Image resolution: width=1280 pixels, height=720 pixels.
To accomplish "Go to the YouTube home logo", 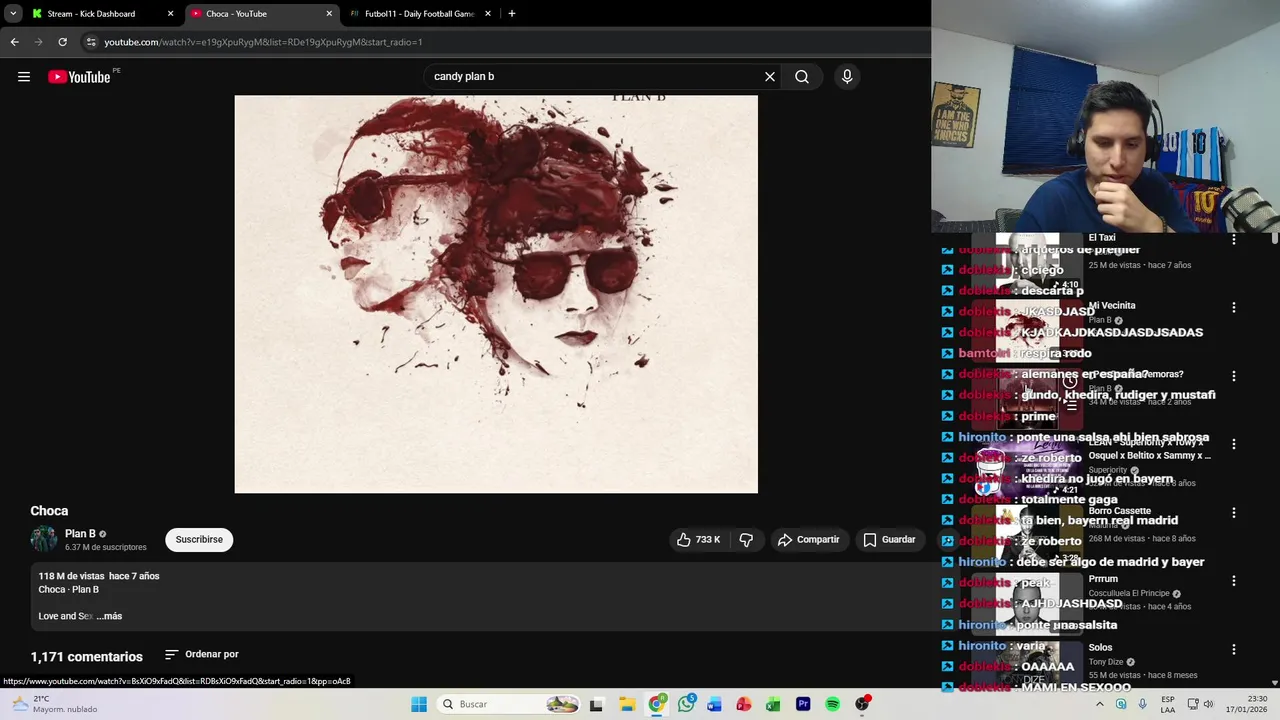I will coord(79,77).
